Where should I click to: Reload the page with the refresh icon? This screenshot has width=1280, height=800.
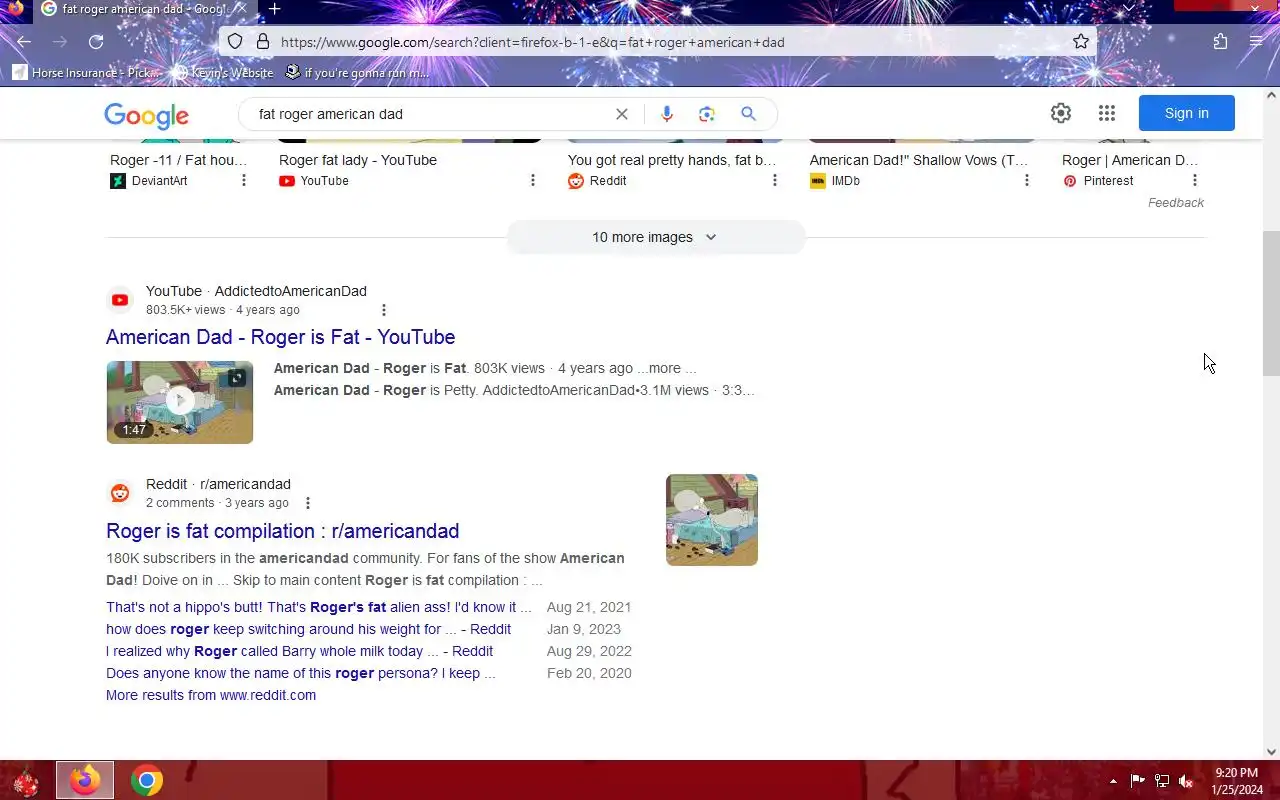pos(96,42)
